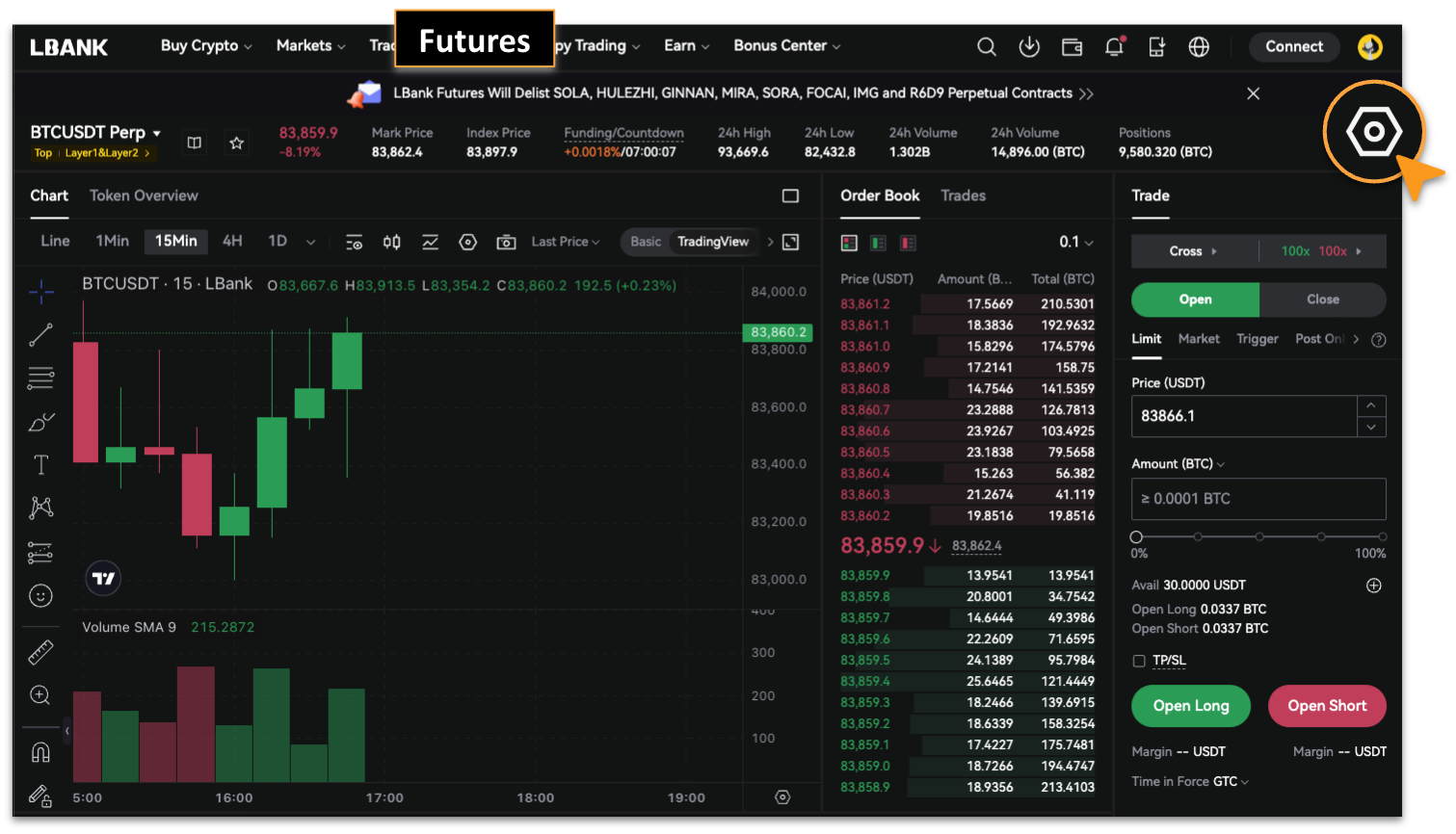Image resolution: width=1456 pixels, height=834 pixels.
Task: Open the language globe icon
Action: coord(1199,46)
